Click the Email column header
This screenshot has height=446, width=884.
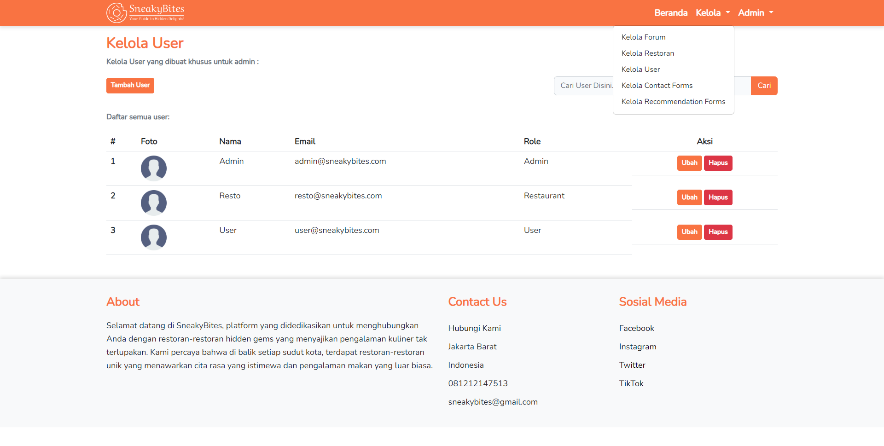point(304,142)
